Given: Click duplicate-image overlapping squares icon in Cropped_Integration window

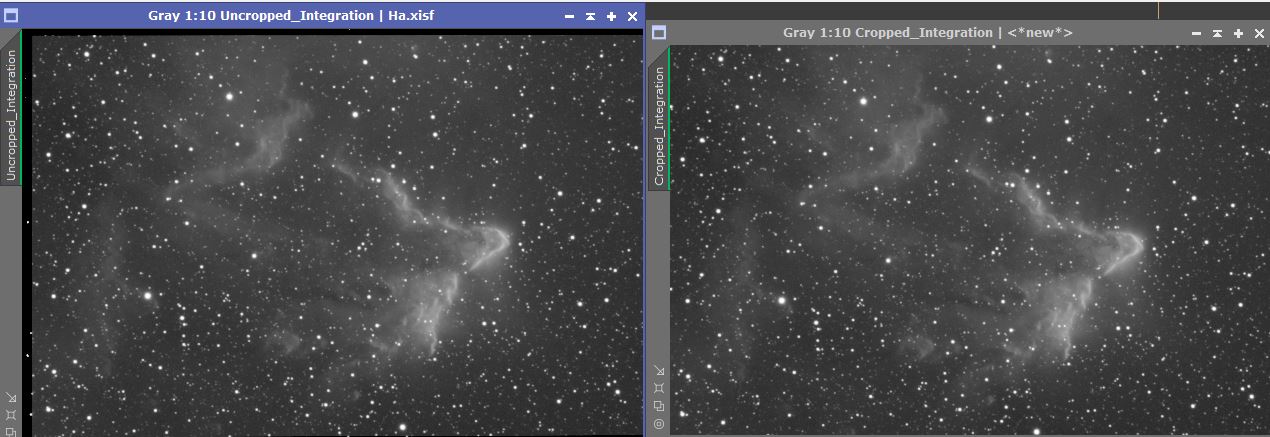Looking at the screenshot, I should pos(659,405).
